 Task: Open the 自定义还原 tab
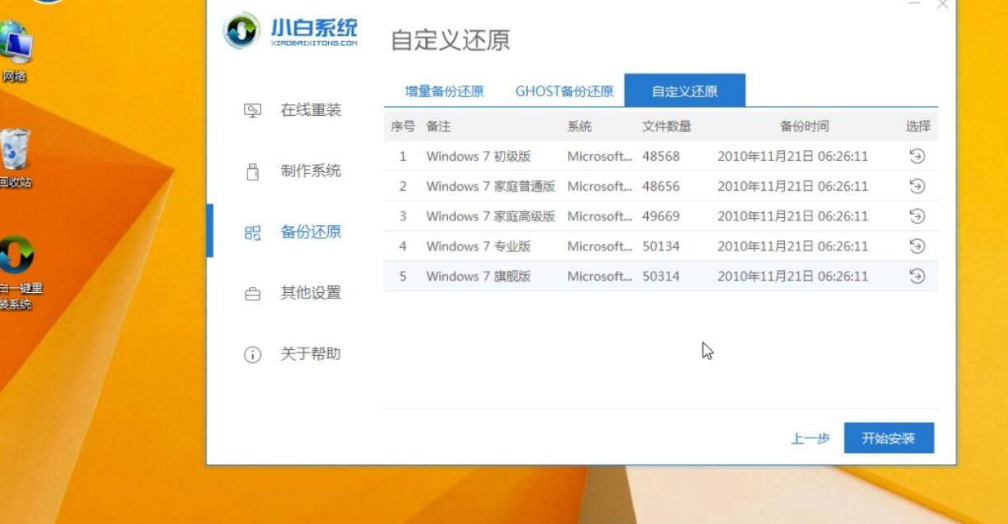(684, 91)
